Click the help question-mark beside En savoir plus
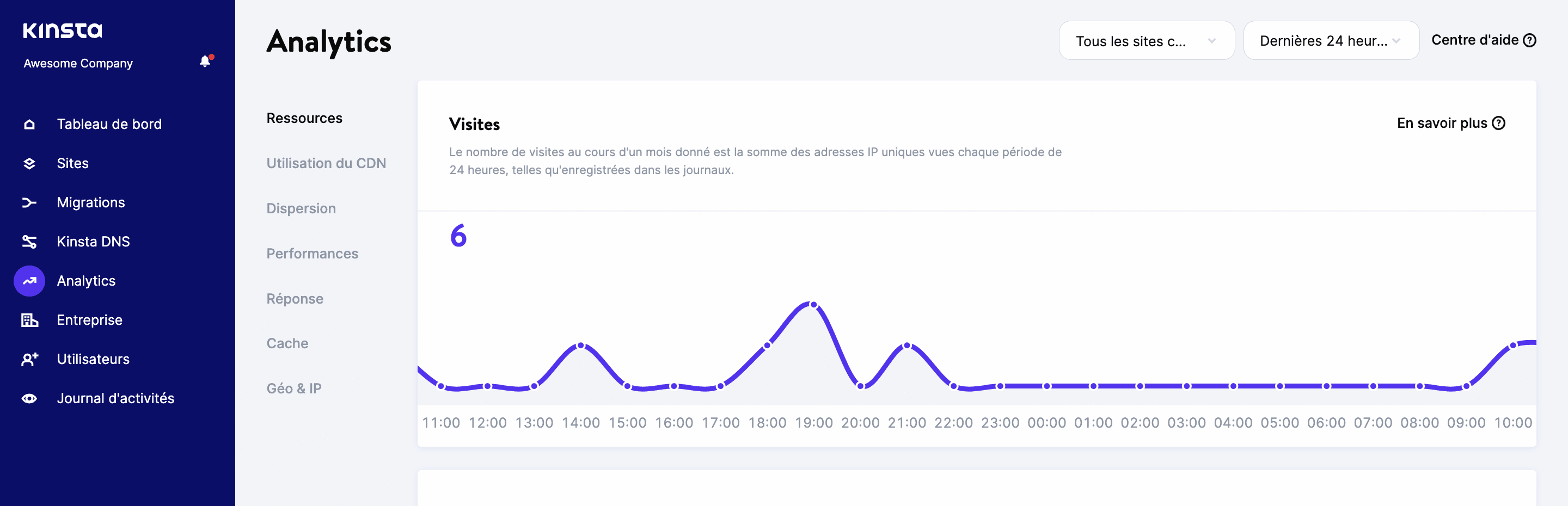The width and height of the screenshot is (1568, 506). pyautogui.click(x=1499, y=123)
